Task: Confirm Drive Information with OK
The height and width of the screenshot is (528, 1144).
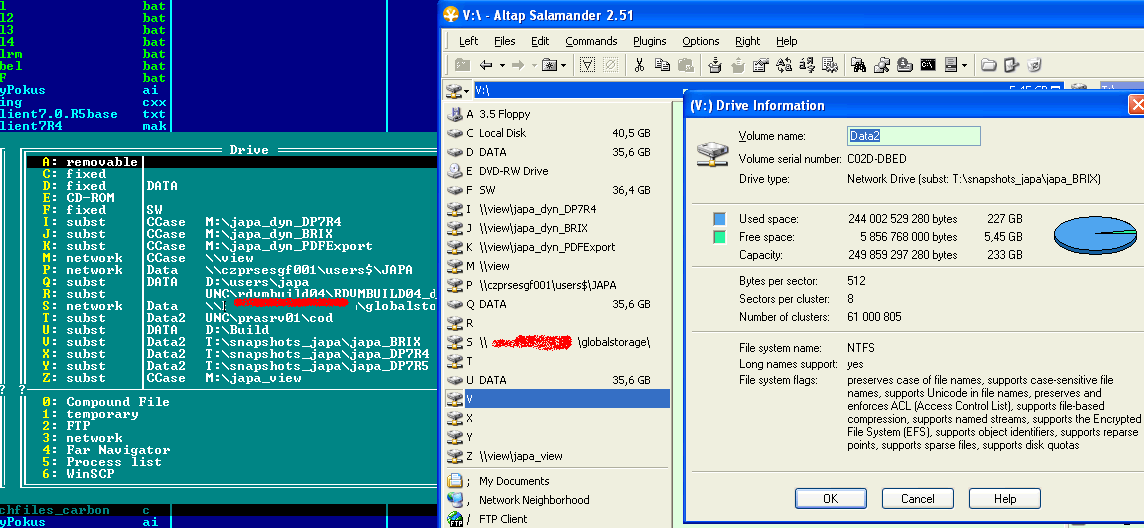Action: point(830,499)
